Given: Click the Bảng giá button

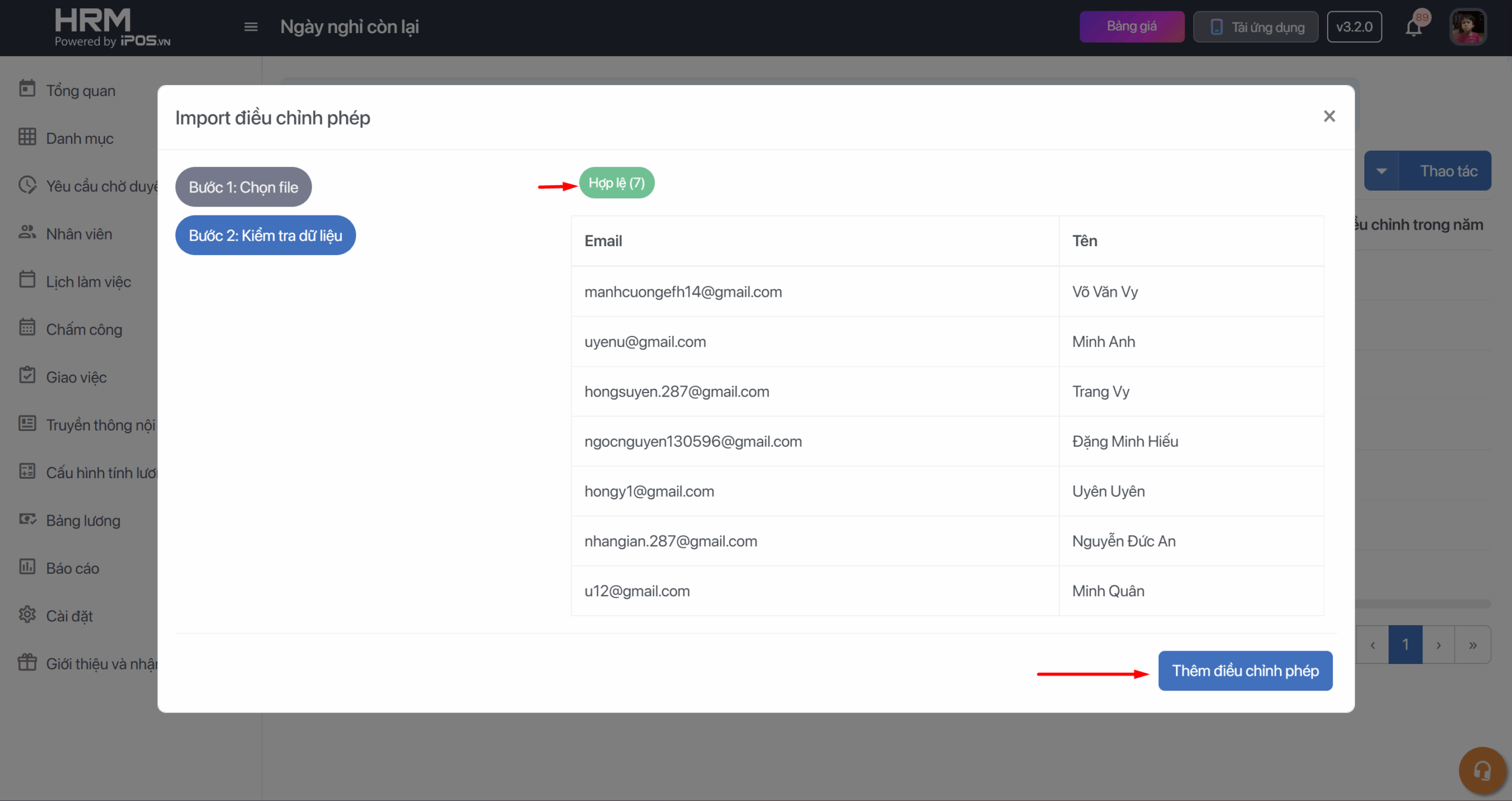Looking at the screenshot, I should pyautogui.click(x=1132, y=27).
